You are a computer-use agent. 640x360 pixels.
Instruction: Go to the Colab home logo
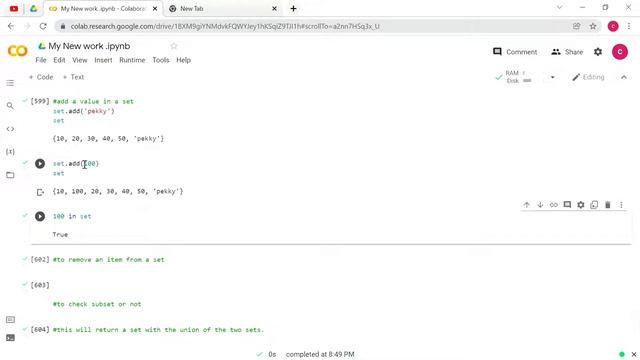[x=18, y=51]
